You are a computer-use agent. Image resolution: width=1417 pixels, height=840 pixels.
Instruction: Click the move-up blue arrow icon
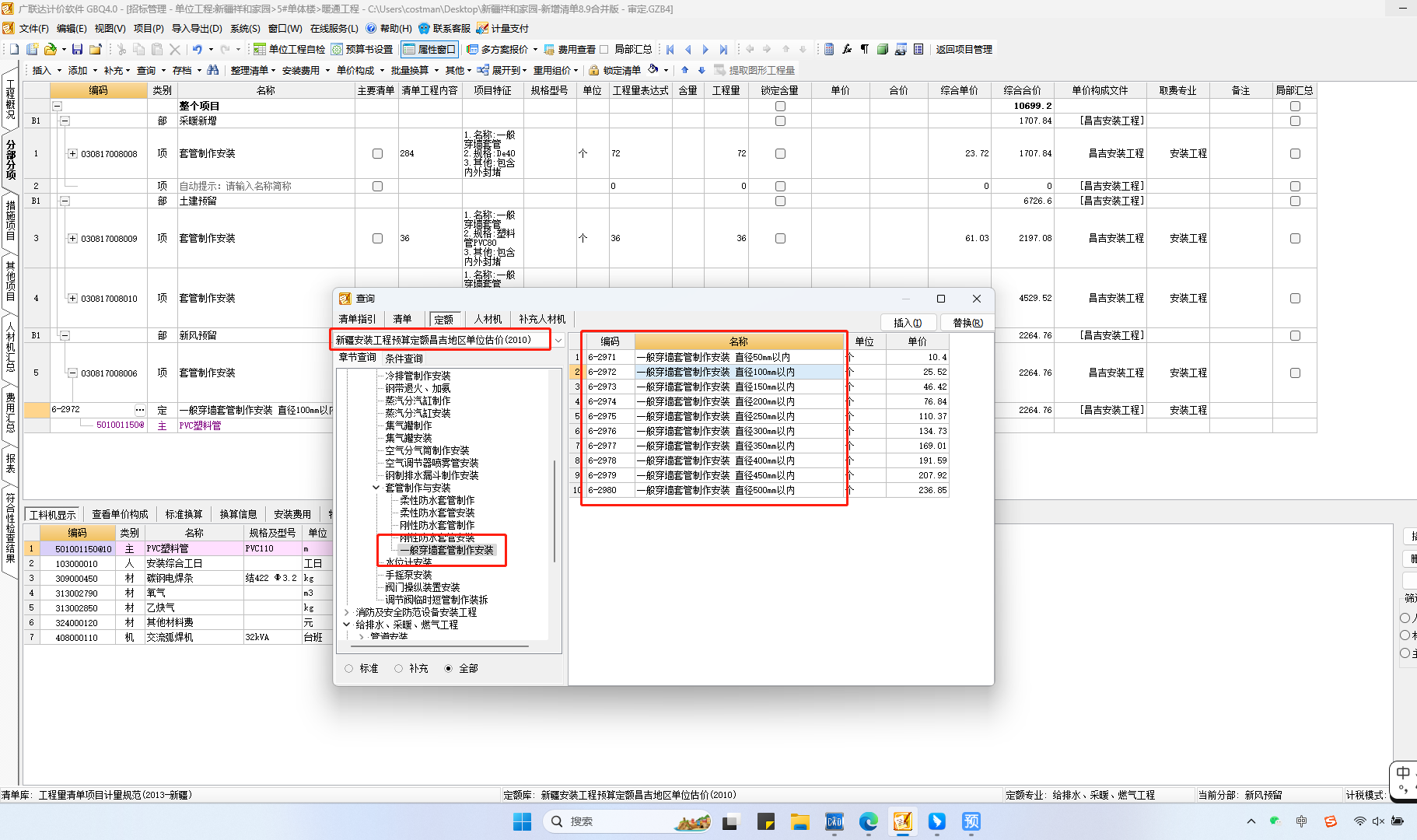click(x=684, y=70)
